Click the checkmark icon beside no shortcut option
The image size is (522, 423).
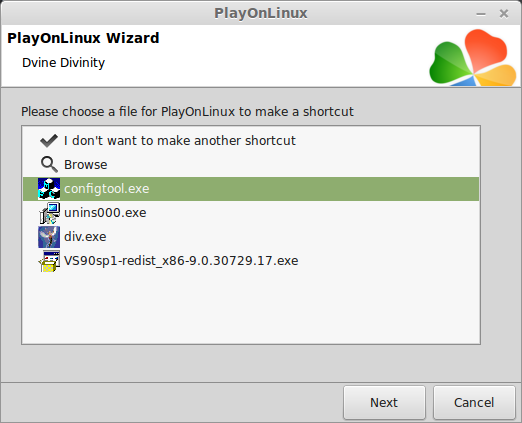[x=49, y=141]
